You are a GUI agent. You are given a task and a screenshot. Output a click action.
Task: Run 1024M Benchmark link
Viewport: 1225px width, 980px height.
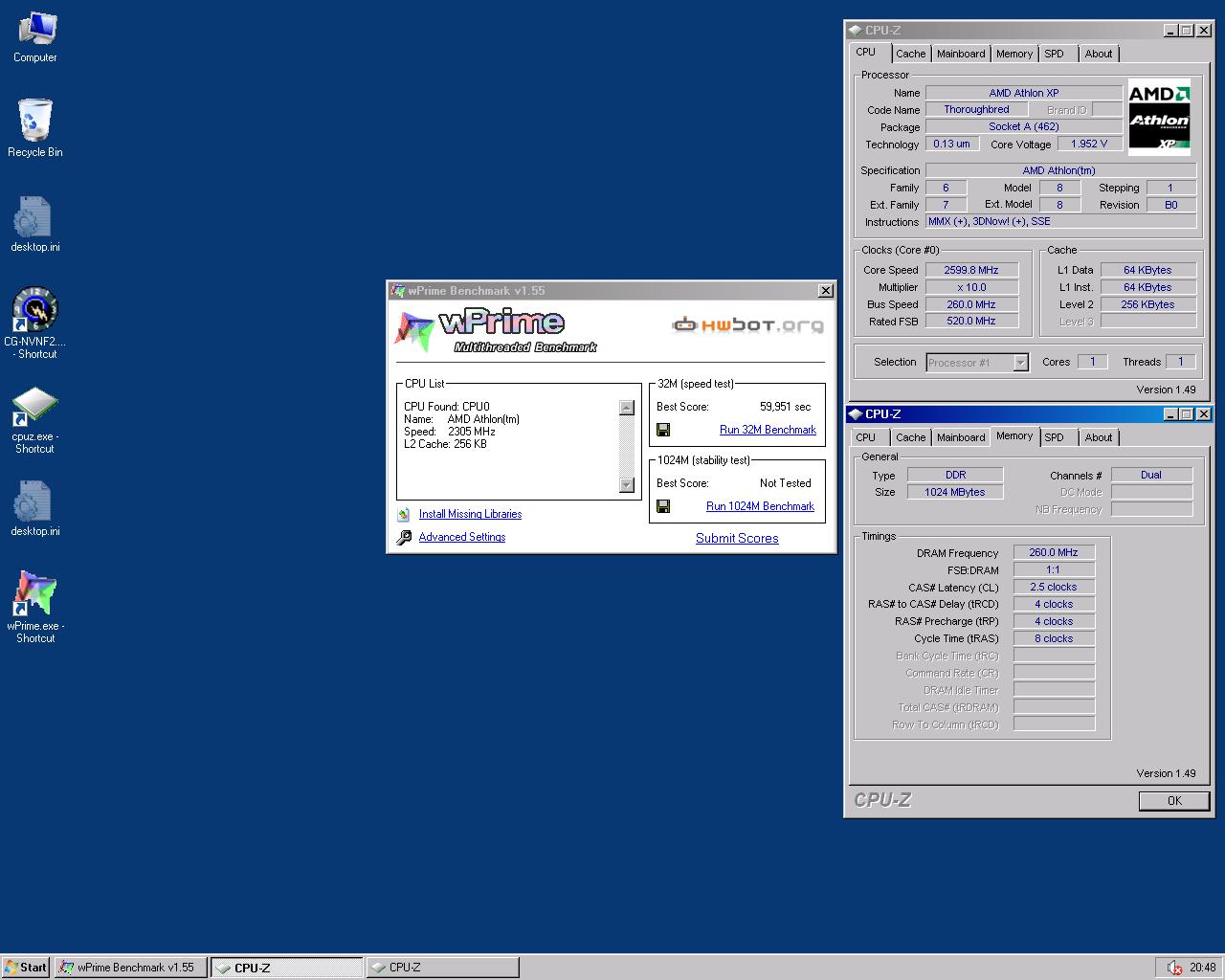click(x=760, y=506)
